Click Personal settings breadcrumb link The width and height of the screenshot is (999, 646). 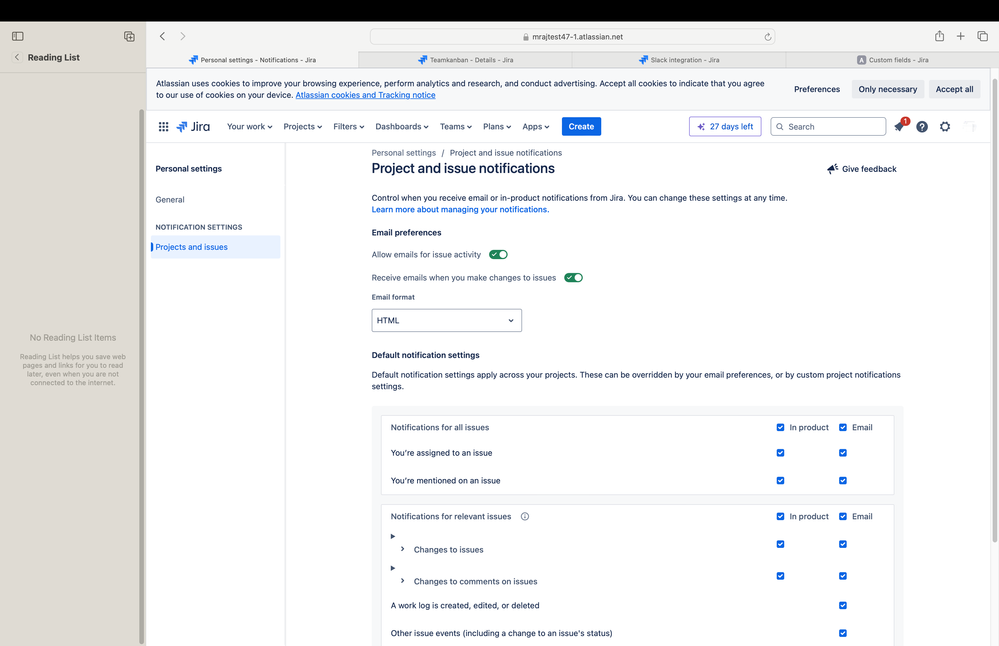404,153
